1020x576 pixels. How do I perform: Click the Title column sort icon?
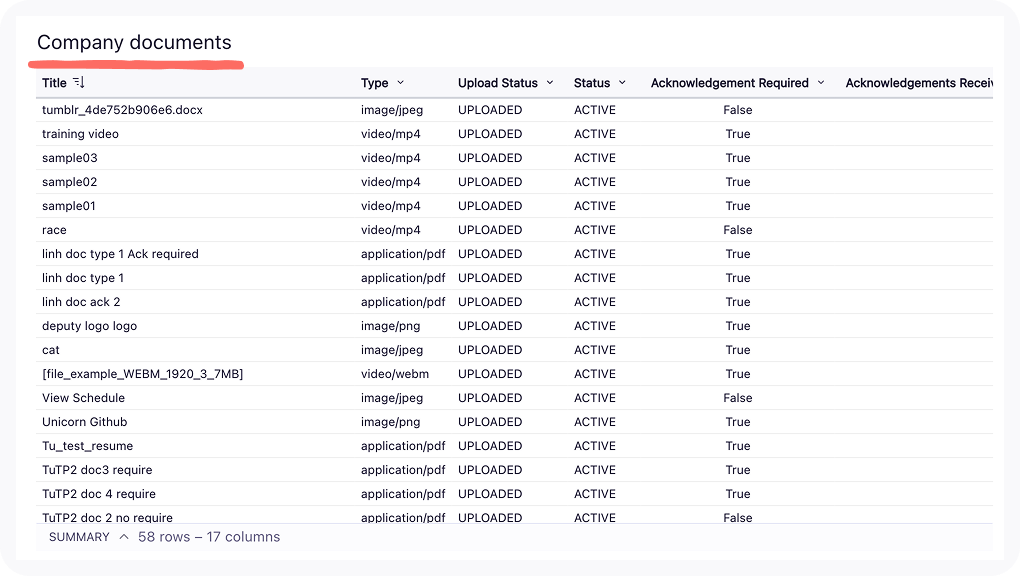pyautogui.click(x=79, y=83)
